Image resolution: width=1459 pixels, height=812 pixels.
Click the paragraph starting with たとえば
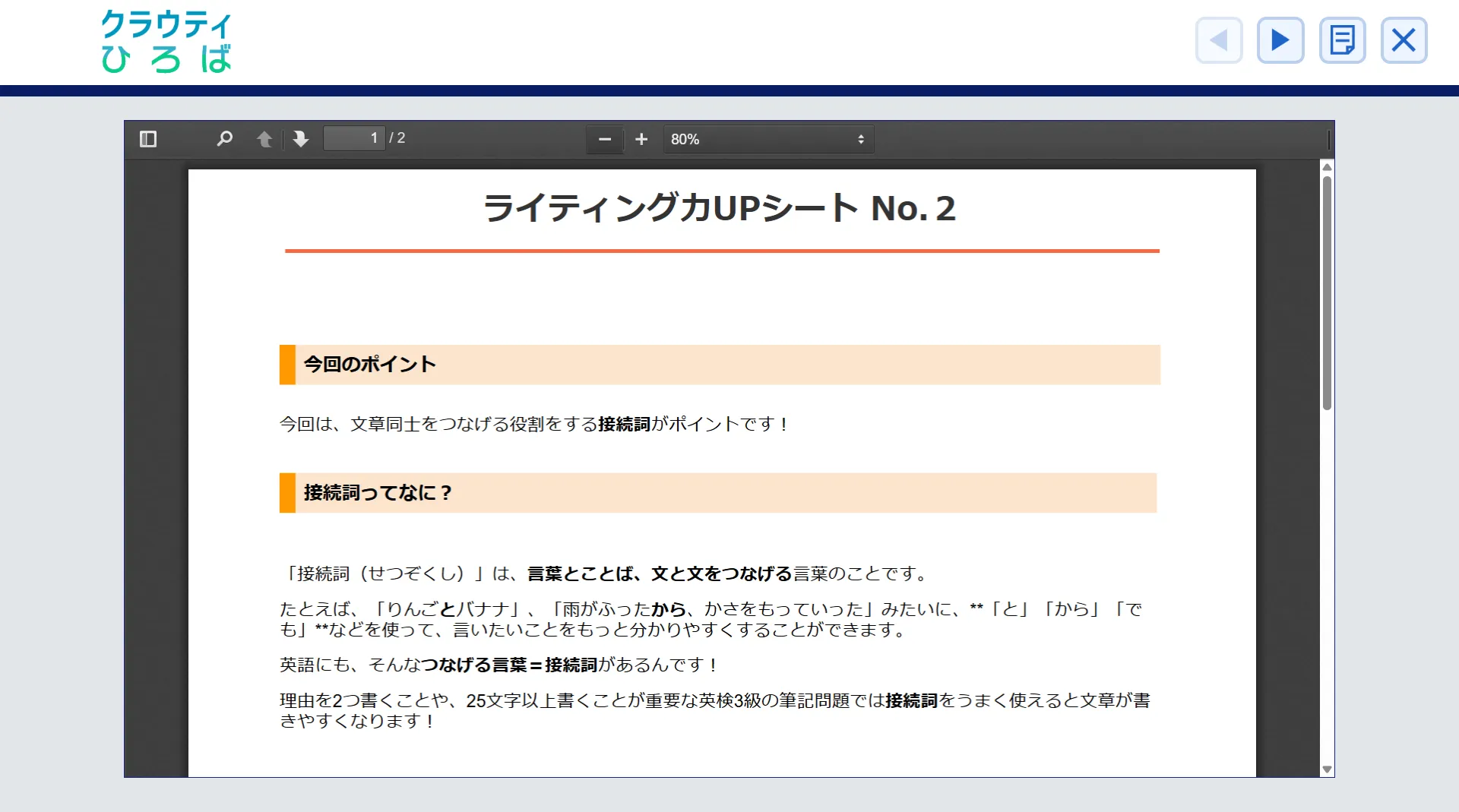(x=711, y=619)
